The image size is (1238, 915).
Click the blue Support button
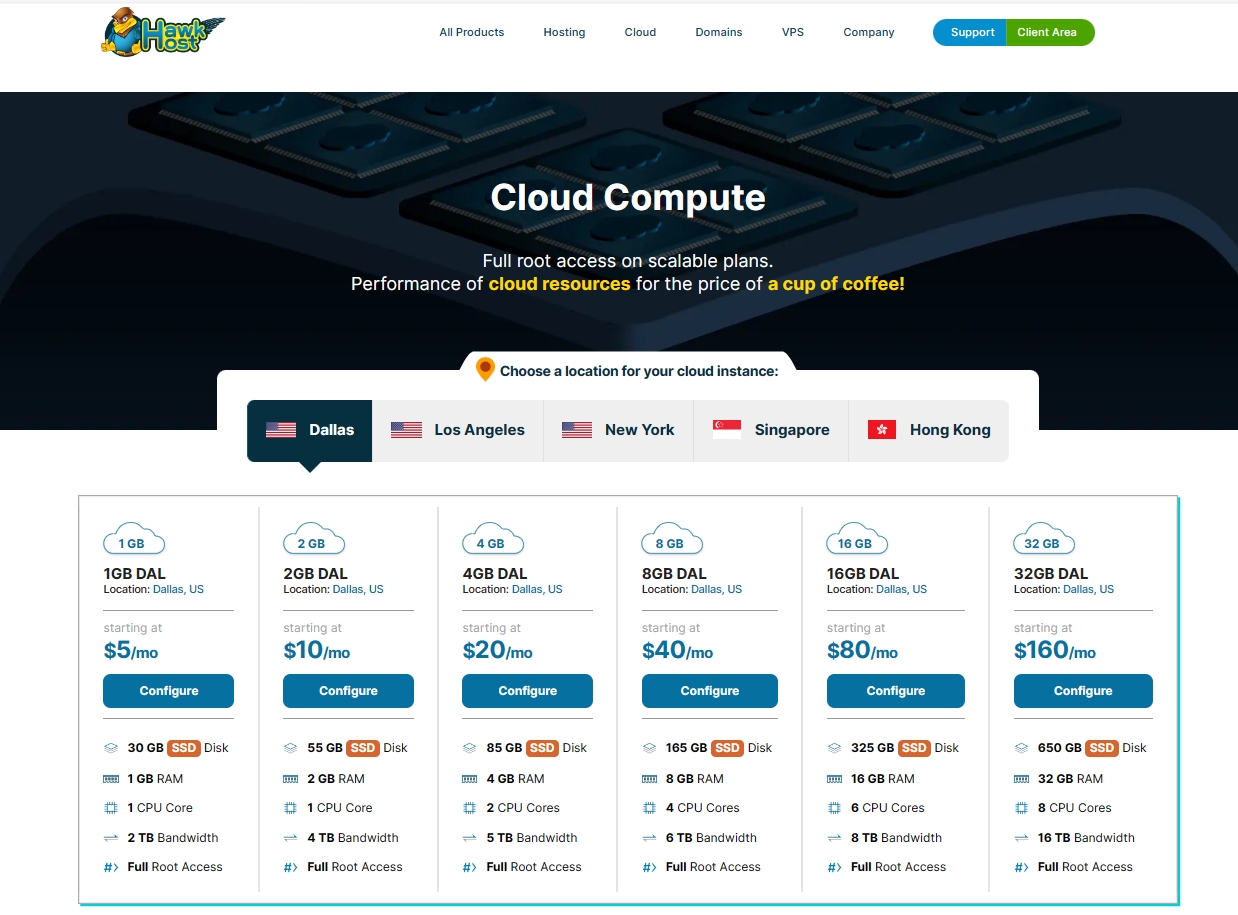(x=970, y=32)
